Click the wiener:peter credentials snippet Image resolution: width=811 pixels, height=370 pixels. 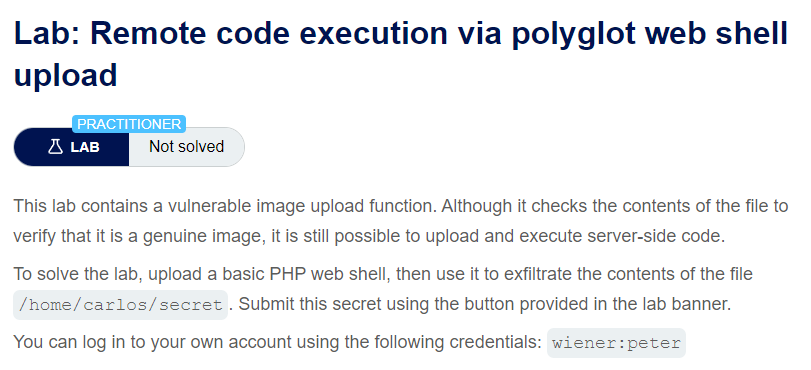616,343
